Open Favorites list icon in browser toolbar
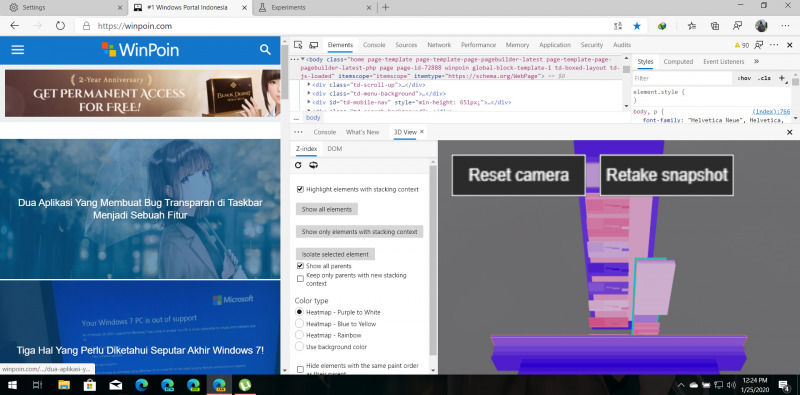Viewport: 800px width, 395px height. (691, 26)
